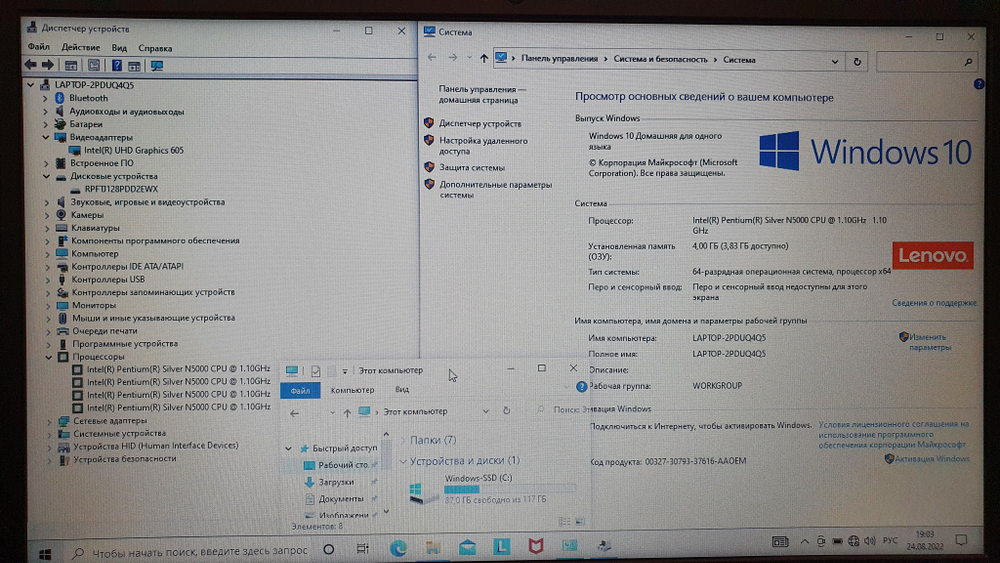The height and width of the screenshot is (563, 1000).
Task: Select Загрузки in Quick access
Action: coord(336,482)
